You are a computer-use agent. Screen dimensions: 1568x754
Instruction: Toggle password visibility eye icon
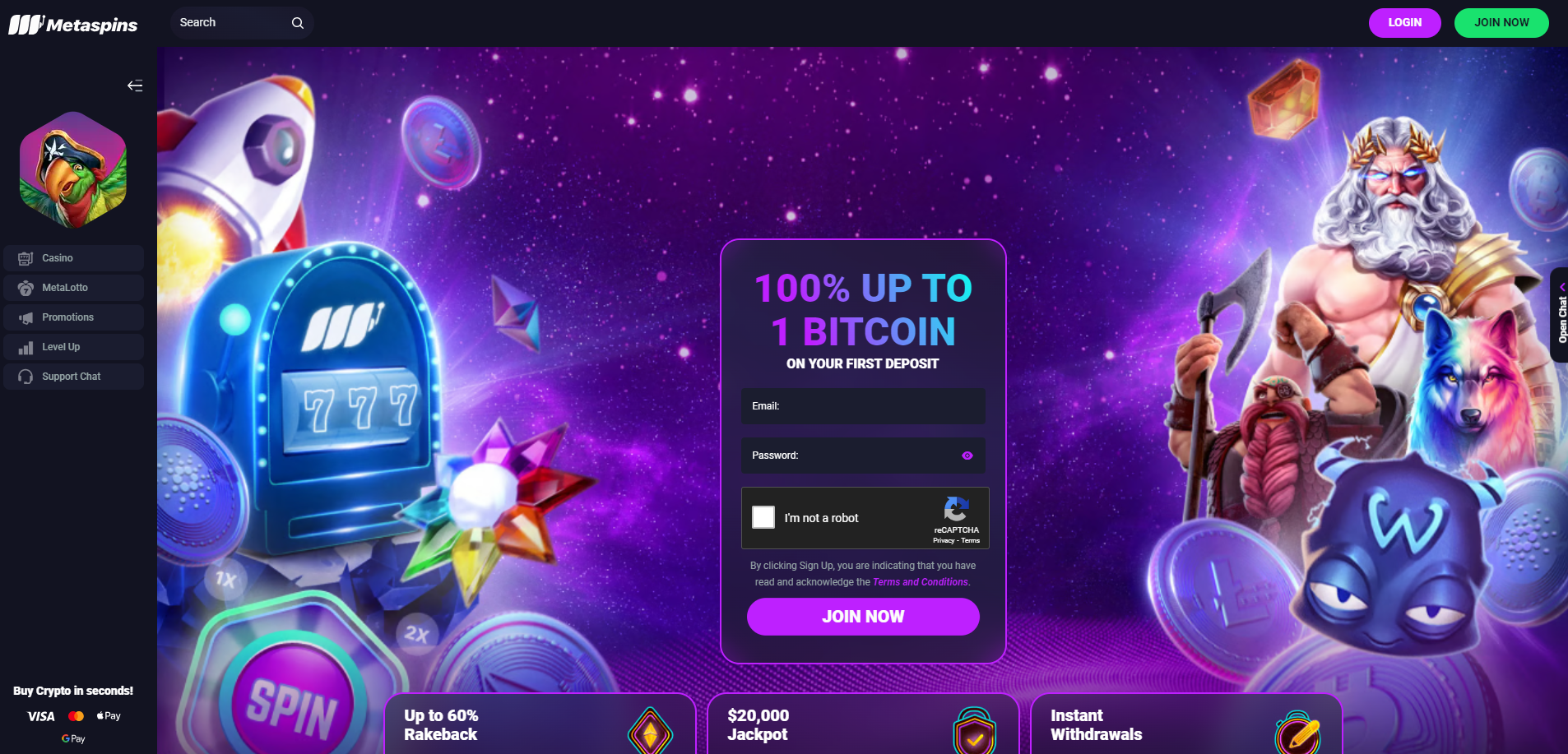(x=967, y=456)
